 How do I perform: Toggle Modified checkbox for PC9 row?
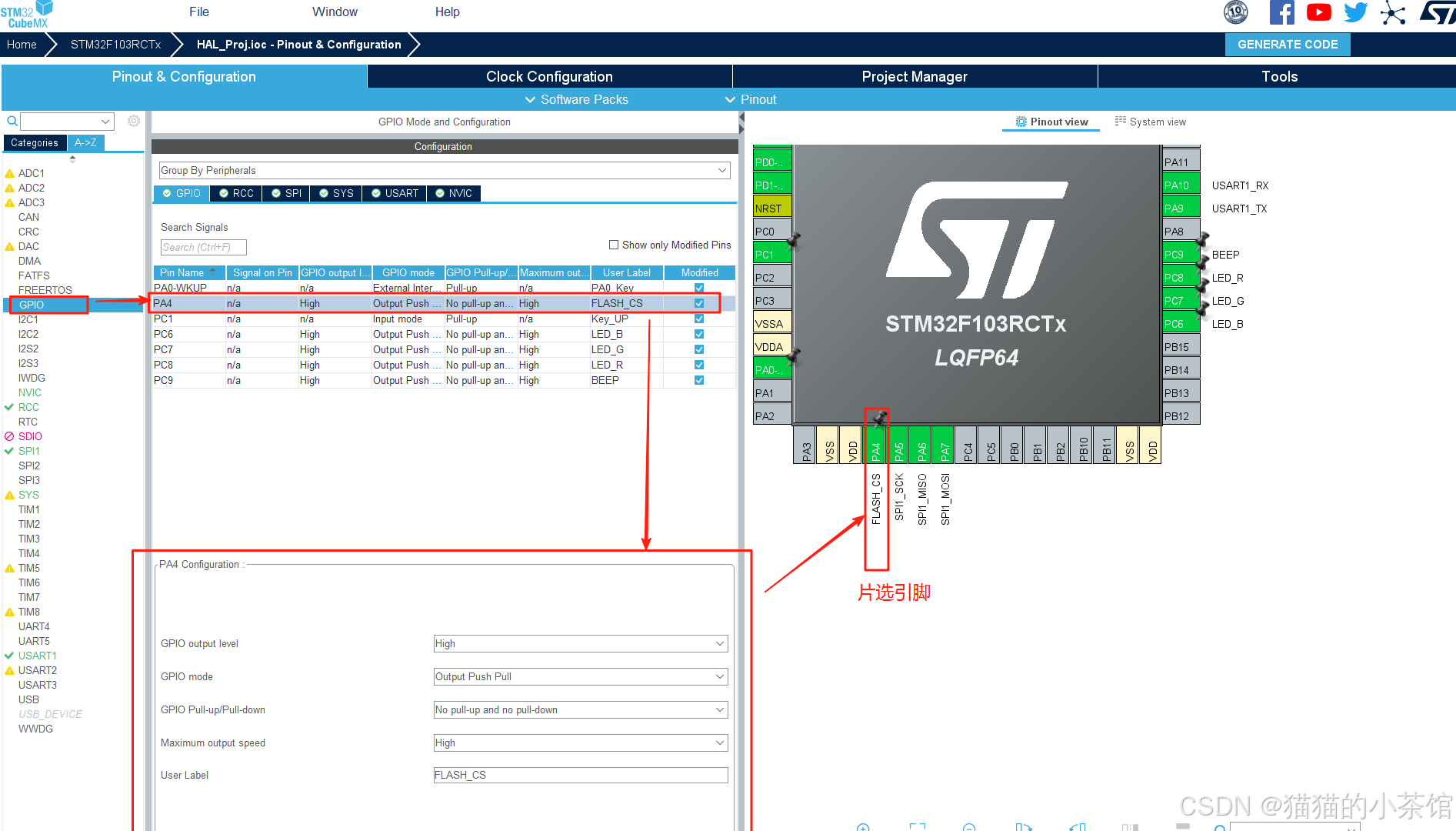point(699,380)
